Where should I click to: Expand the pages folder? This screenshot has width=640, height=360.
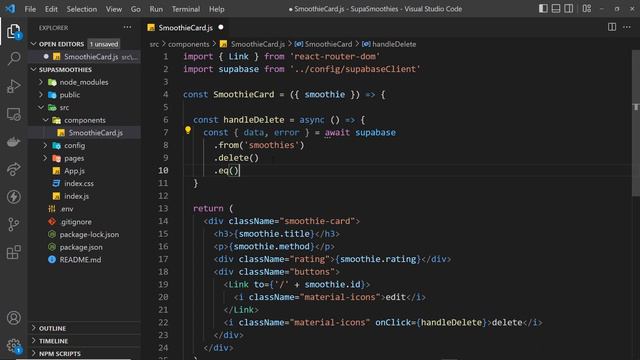tap(74, 158)
